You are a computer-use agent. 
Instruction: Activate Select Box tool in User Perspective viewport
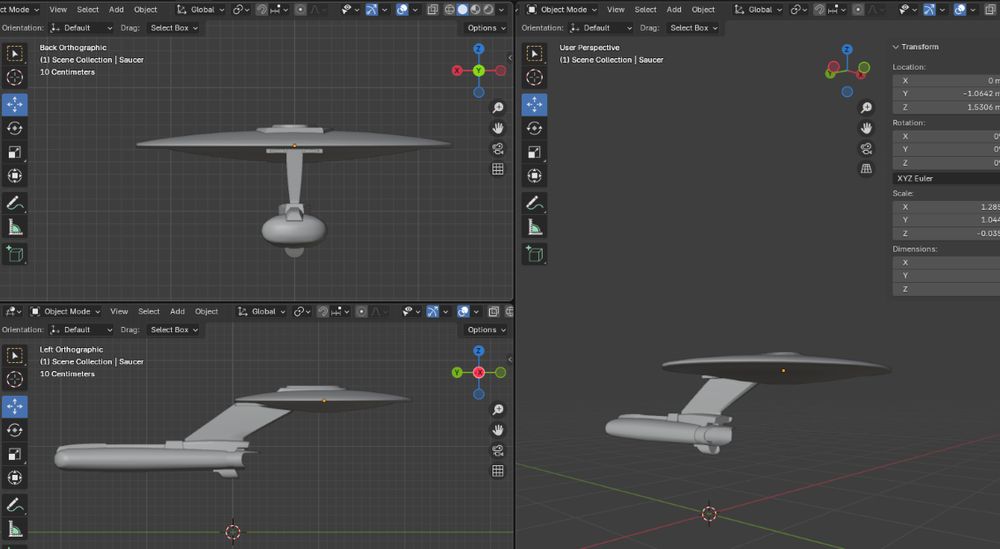click(534, 54)
